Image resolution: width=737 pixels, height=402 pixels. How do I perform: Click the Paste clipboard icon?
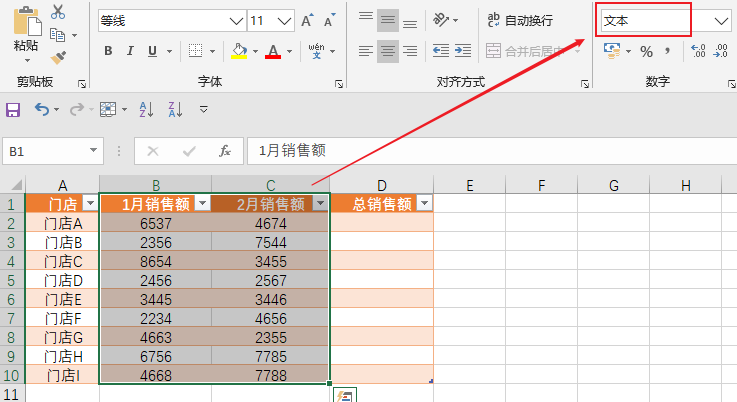26,22
